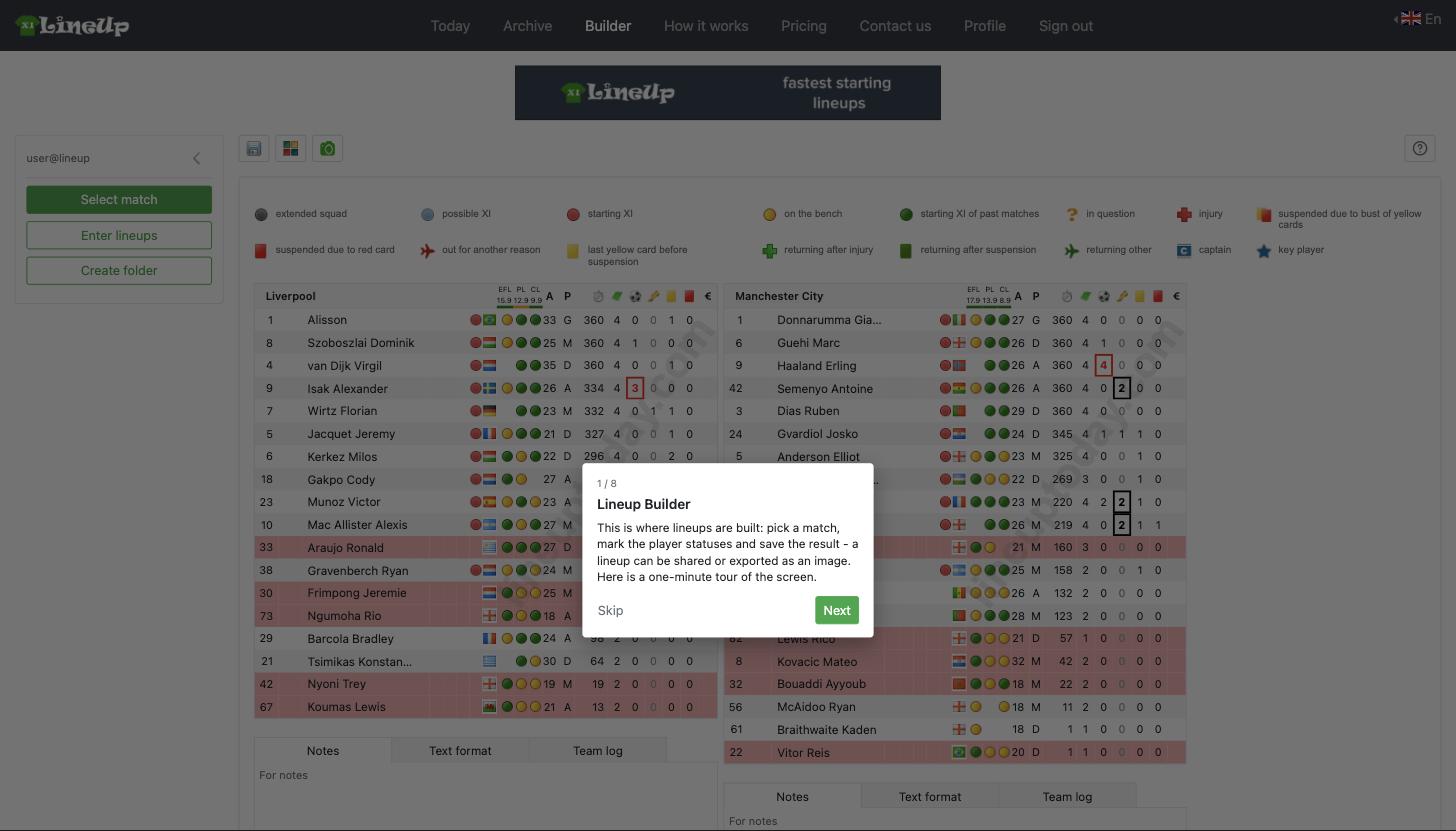Toggle Haaland Erling's red starting XI dot
Viewport: 1456px width, 831px height.
(946, 366)
